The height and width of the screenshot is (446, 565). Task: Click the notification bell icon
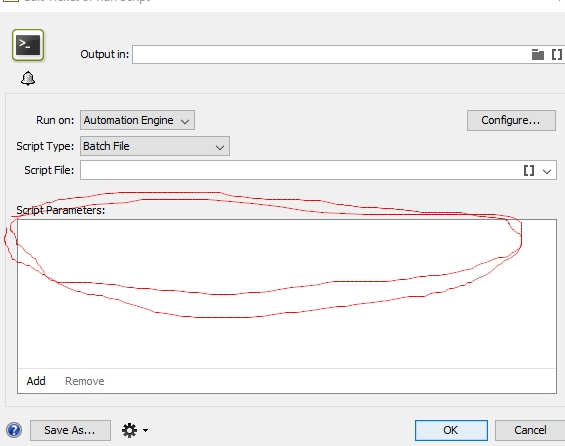(x=28, y=78)
